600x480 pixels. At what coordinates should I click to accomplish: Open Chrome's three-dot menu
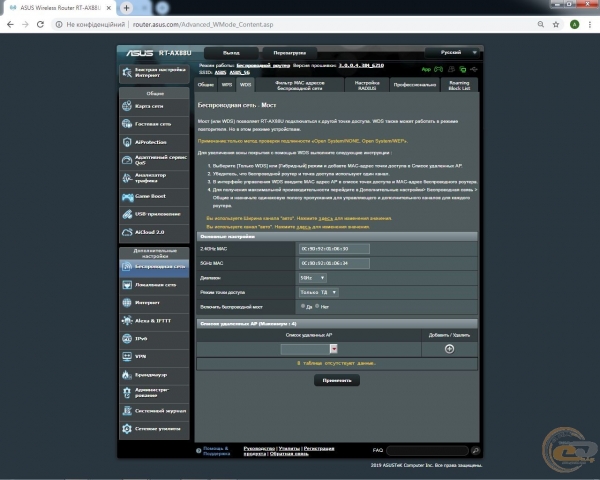click(x=590, y=24)
